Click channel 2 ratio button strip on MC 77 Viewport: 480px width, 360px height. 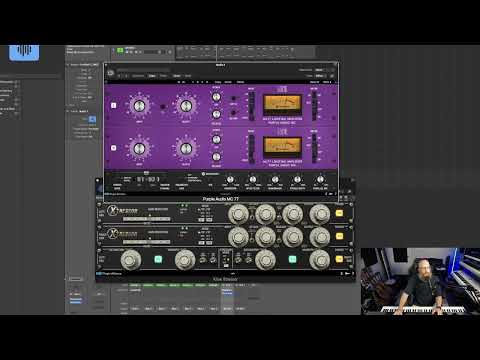252,148
